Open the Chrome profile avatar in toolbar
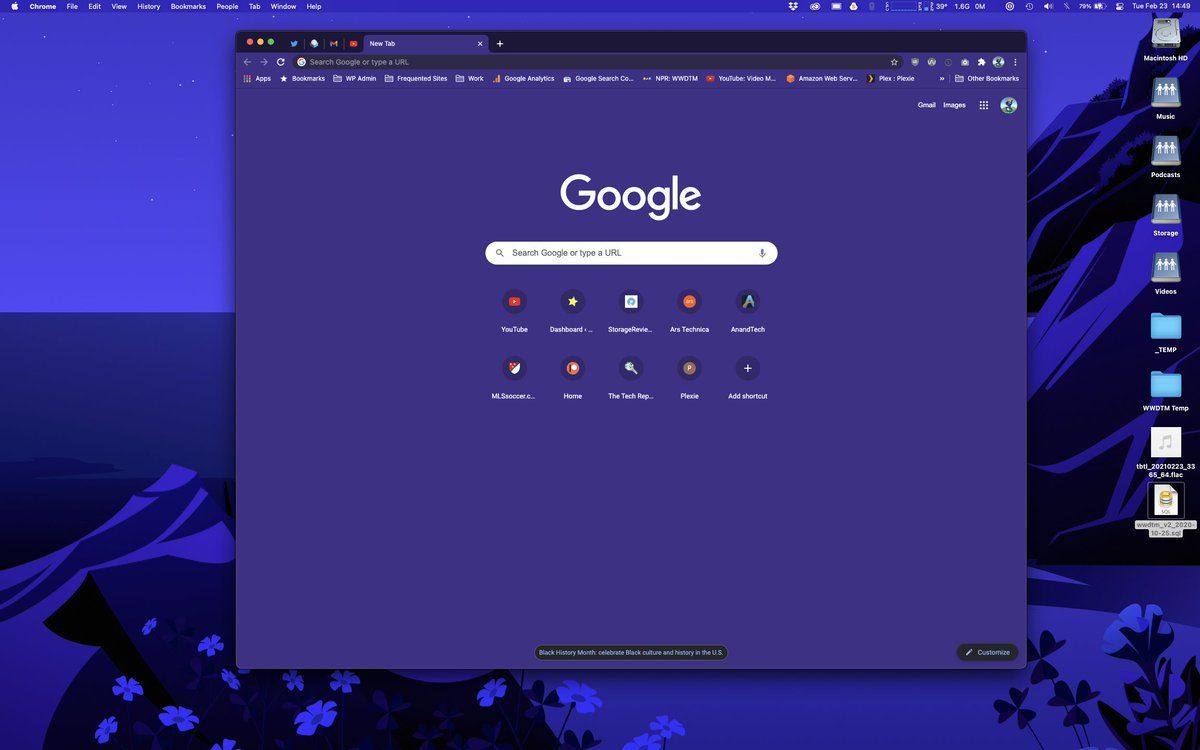1200x750 pixels. [x=998, y=62]
